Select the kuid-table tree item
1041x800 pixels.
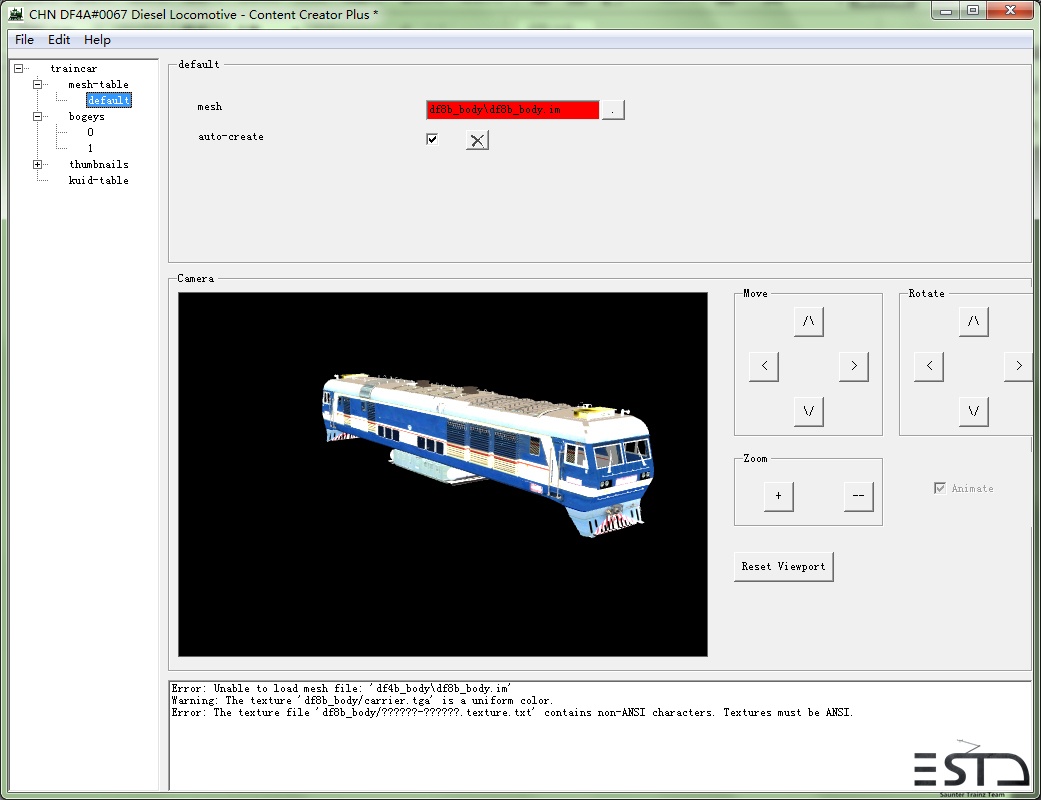(98, 180)
